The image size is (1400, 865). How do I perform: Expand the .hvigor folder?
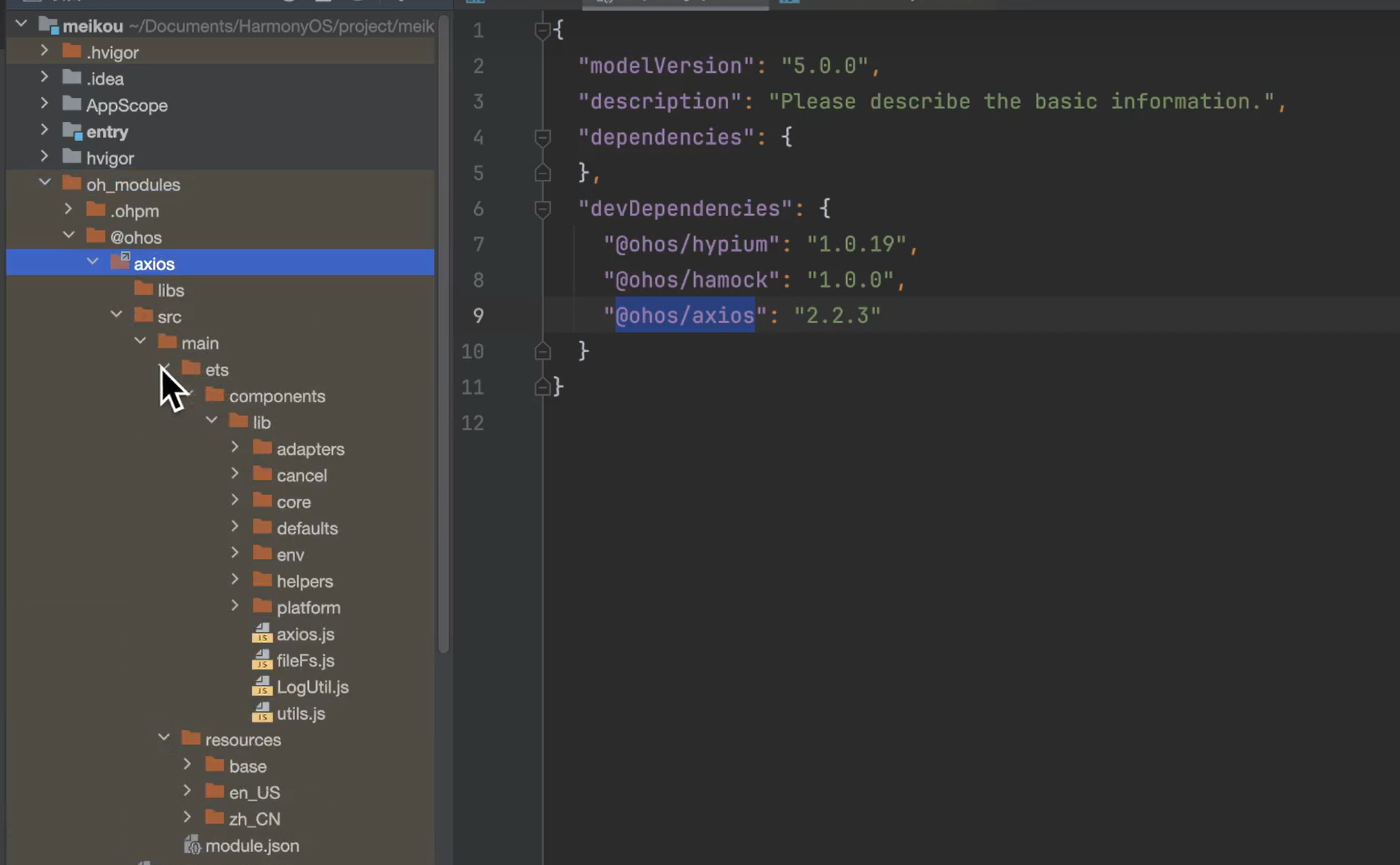coord(44,51)
